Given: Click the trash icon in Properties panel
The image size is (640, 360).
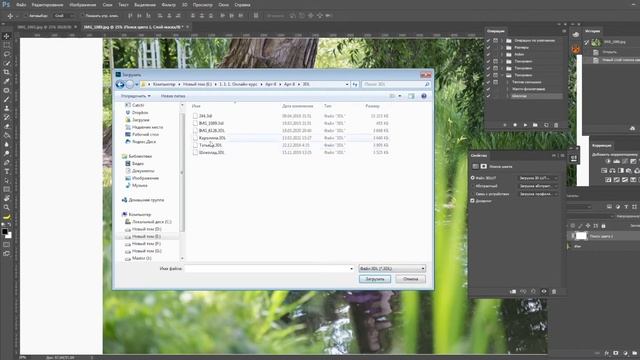Looking at the screenshot, I should pos(554,291).
